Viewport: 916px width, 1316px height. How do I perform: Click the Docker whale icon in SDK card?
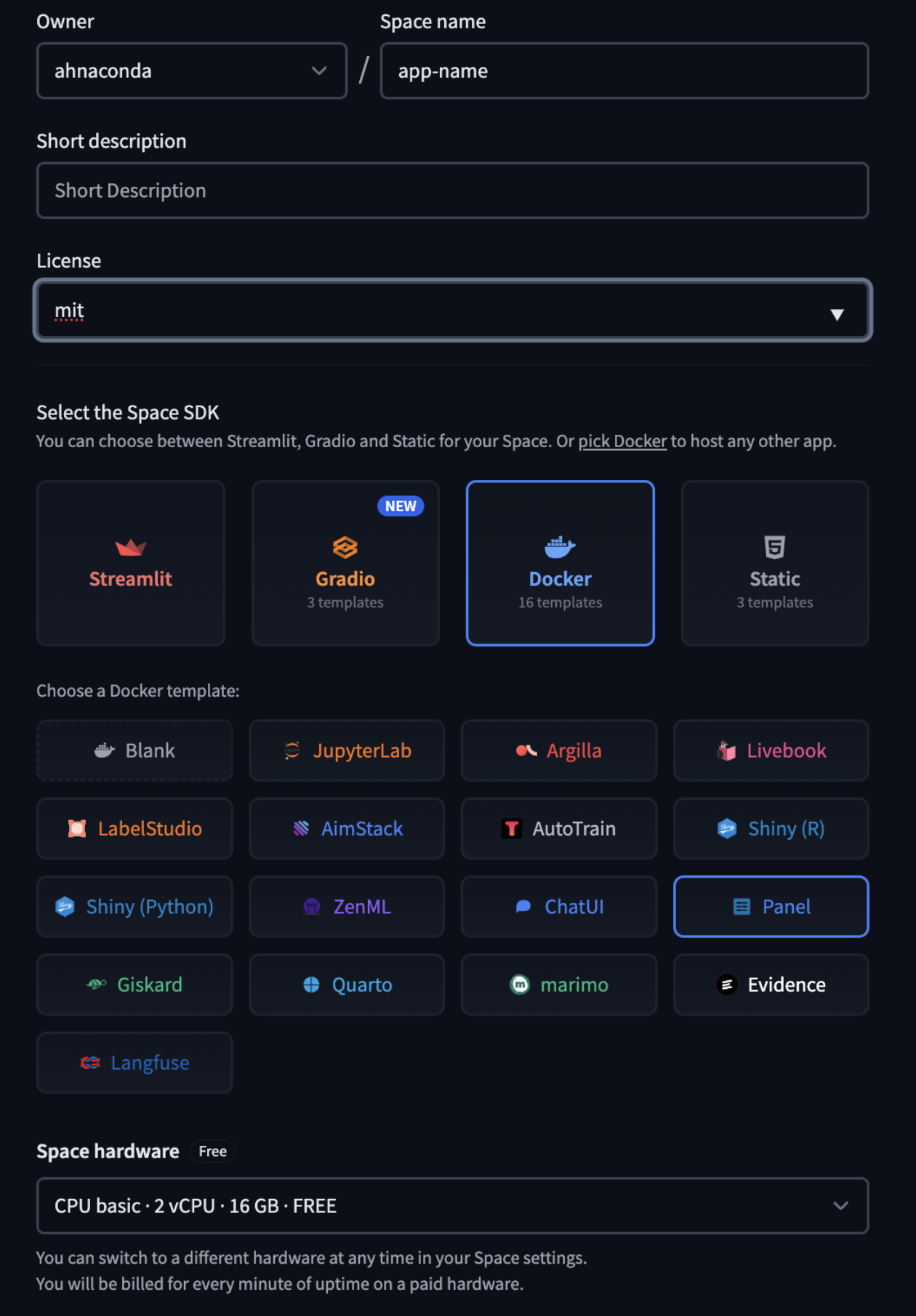pos(560,547)
